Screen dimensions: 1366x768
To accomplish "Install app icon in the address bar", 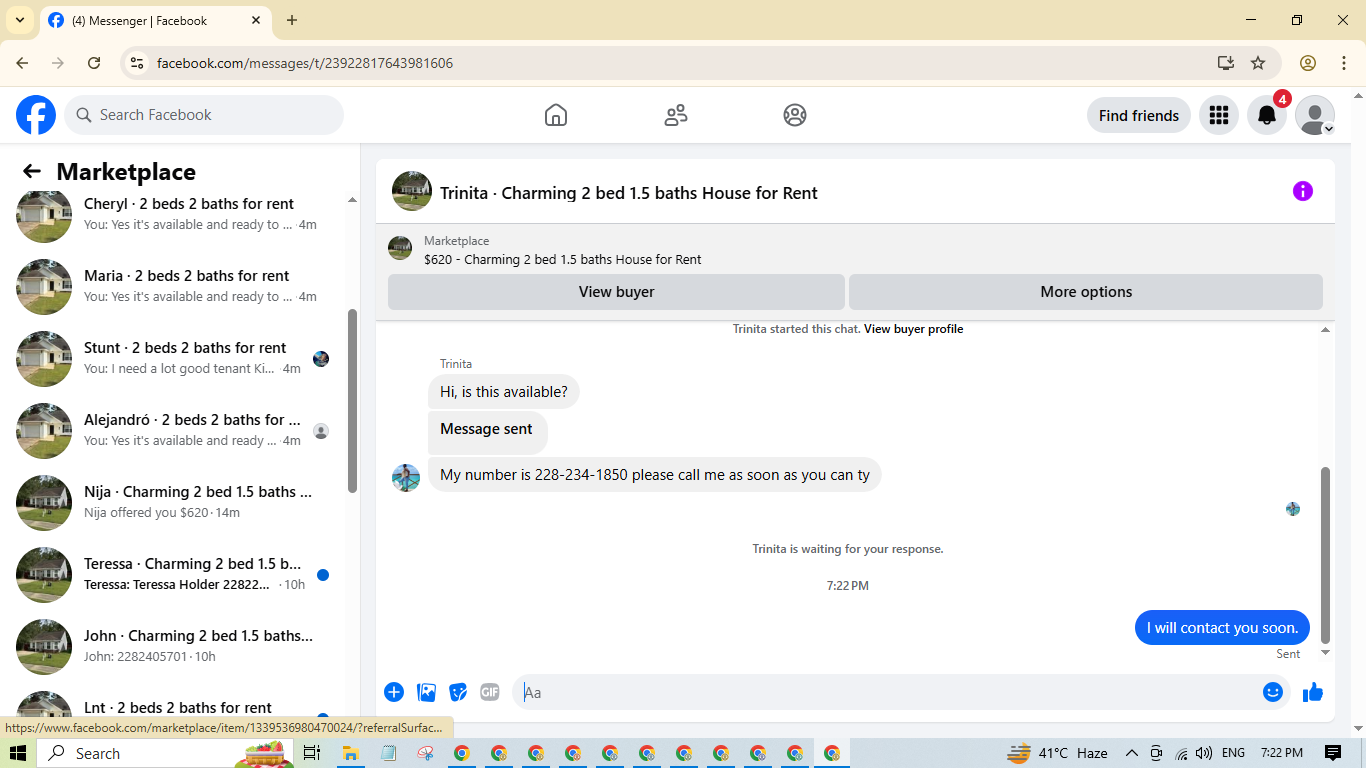I will pos(1226,63).
